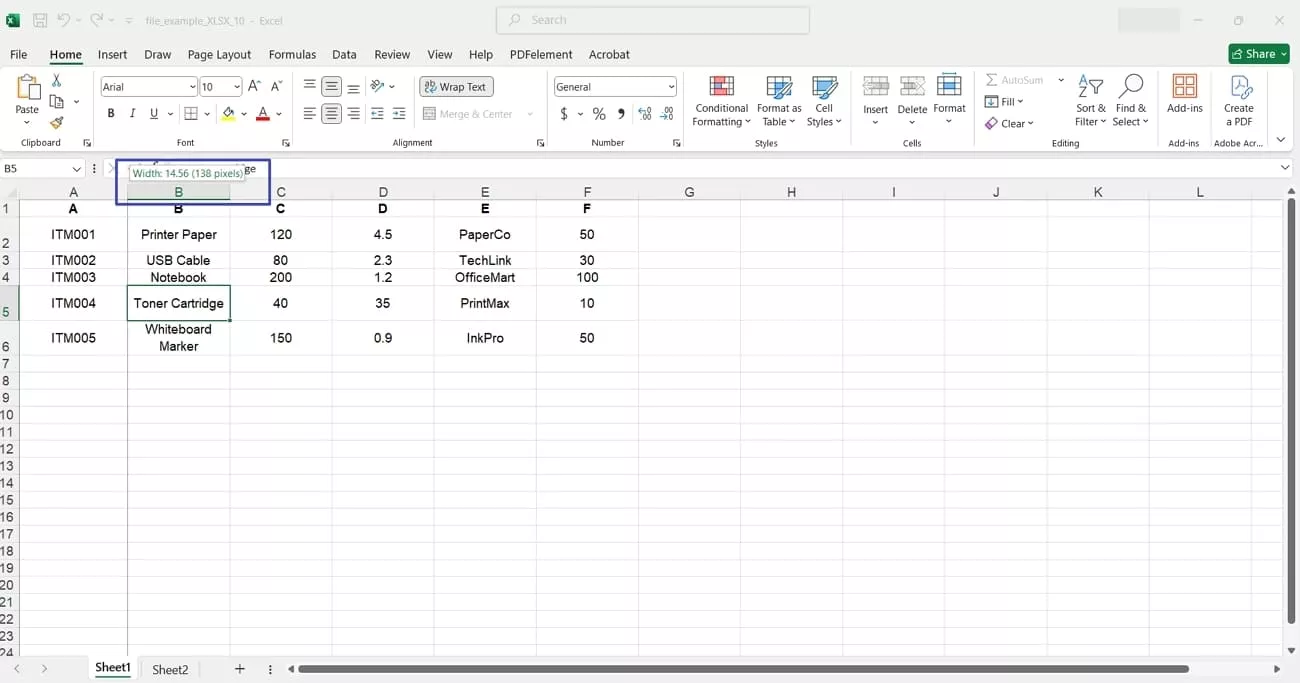Apply bold formatting from the Font group
1300x683 pixels.
click(111, 113)
